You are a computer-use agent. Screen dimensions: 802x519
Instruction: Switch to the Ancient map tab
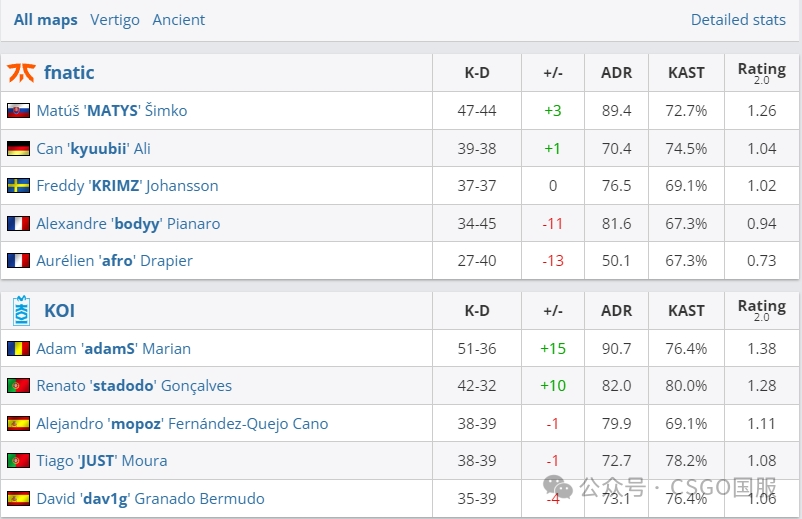[179, 20]
